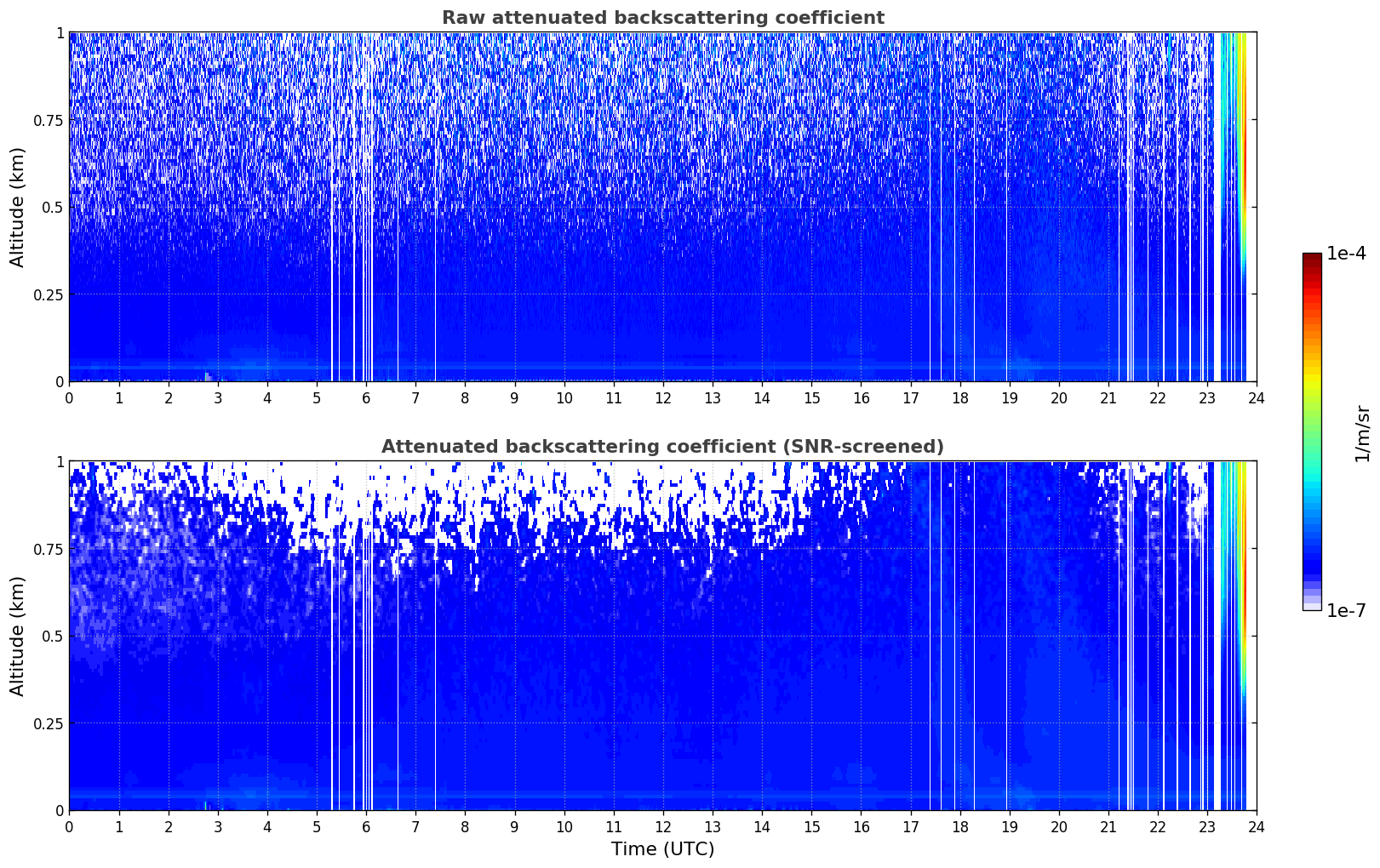Click the "9" time tick under the SNR-screened plot

point(514,826)
